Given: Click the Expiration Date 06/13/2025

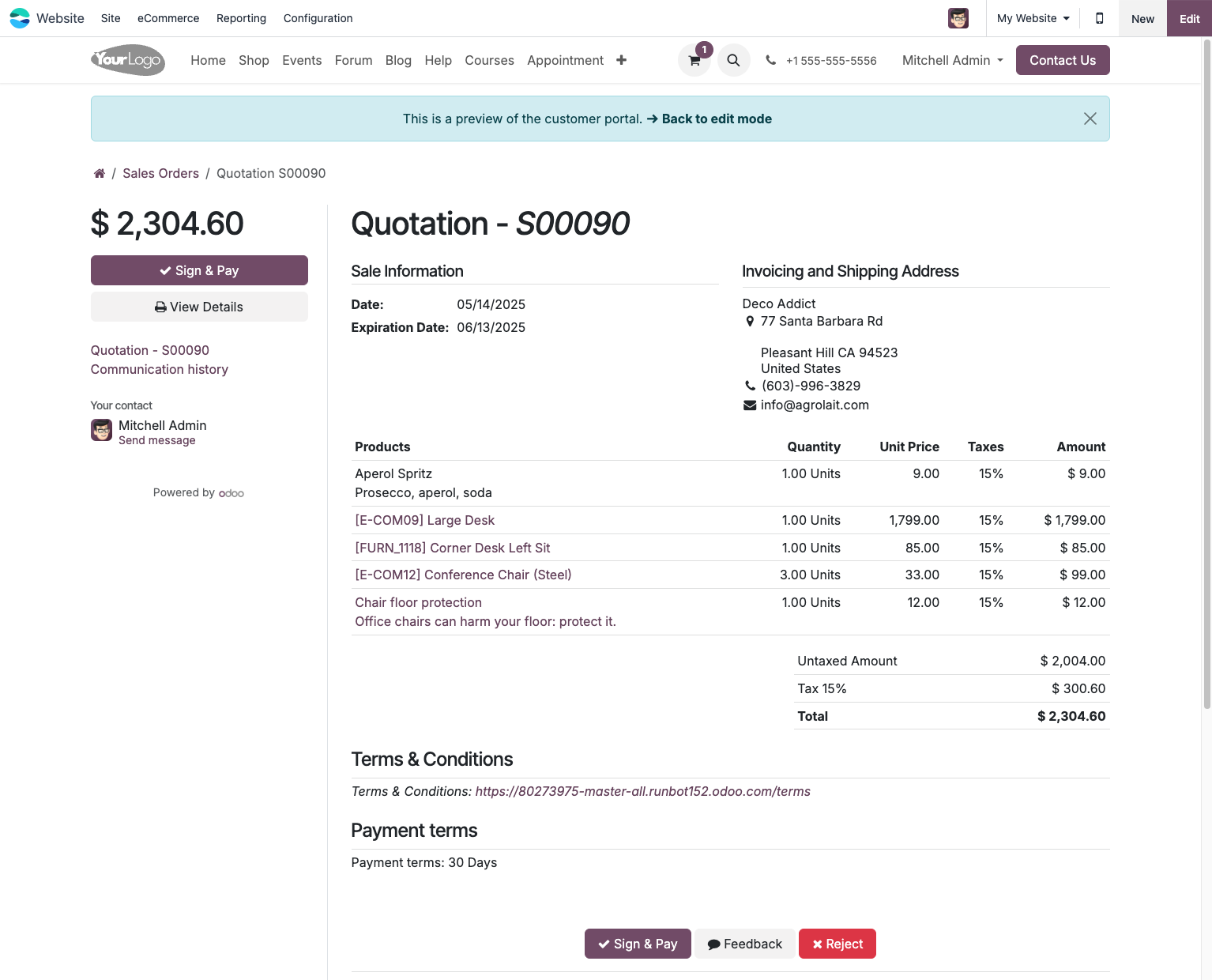Looking at the screenshot, I should tap(491, 327).
